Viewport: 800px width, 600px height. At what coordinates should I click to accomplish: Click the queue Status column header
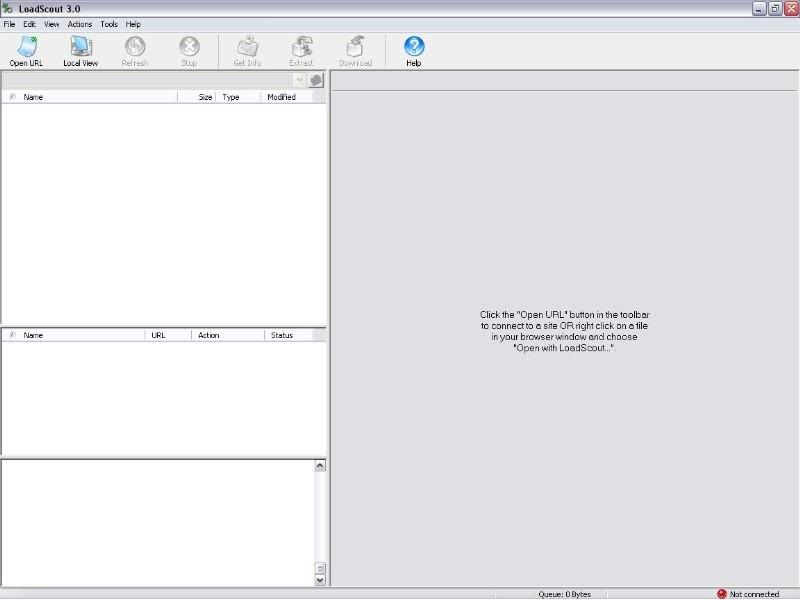[x=288, y=335]
